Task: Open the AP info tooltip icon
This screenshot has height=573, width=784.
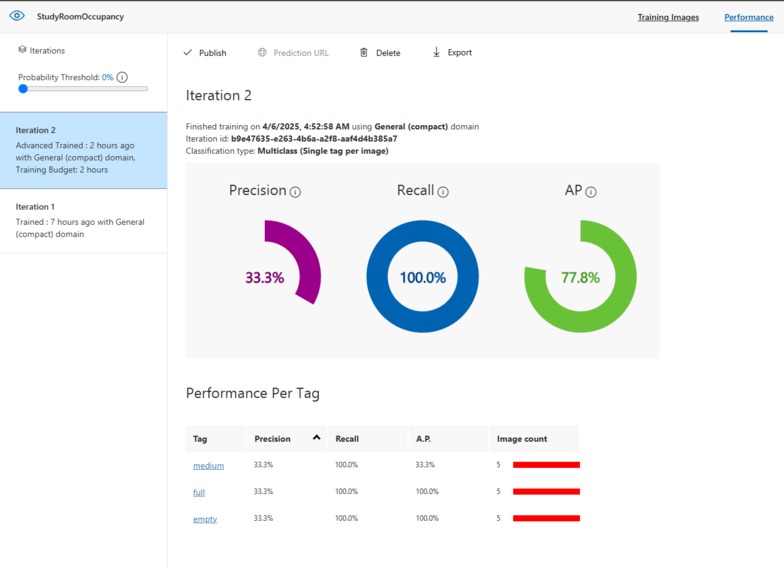Action: [591, 192]
